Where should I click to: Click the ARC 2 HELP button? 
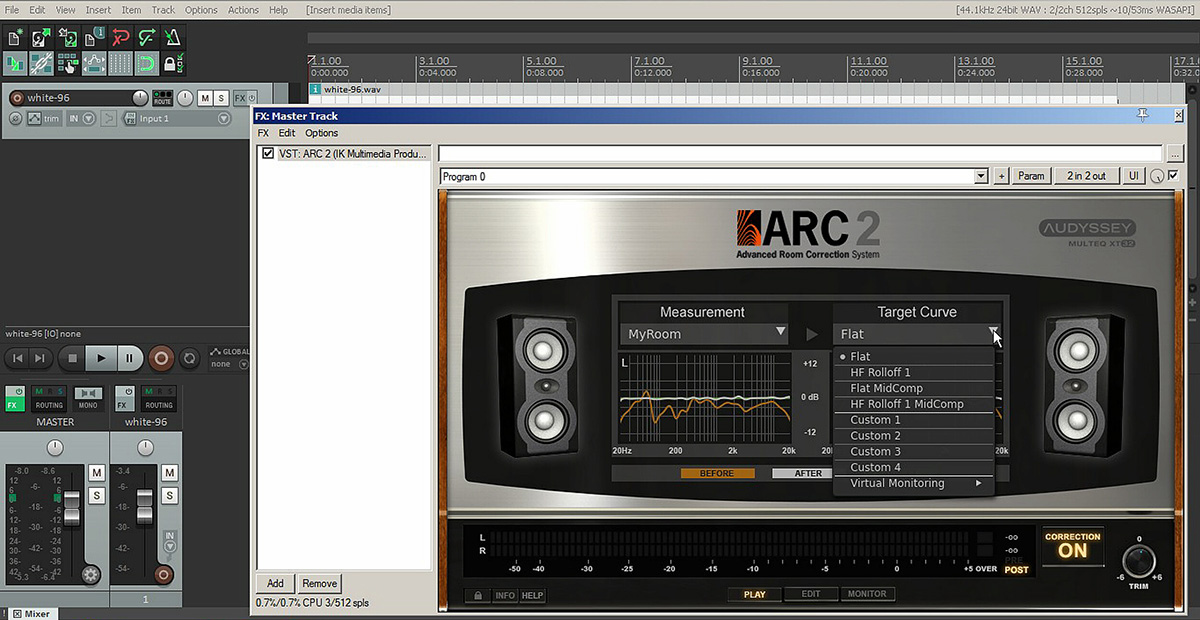coord(532,596)
